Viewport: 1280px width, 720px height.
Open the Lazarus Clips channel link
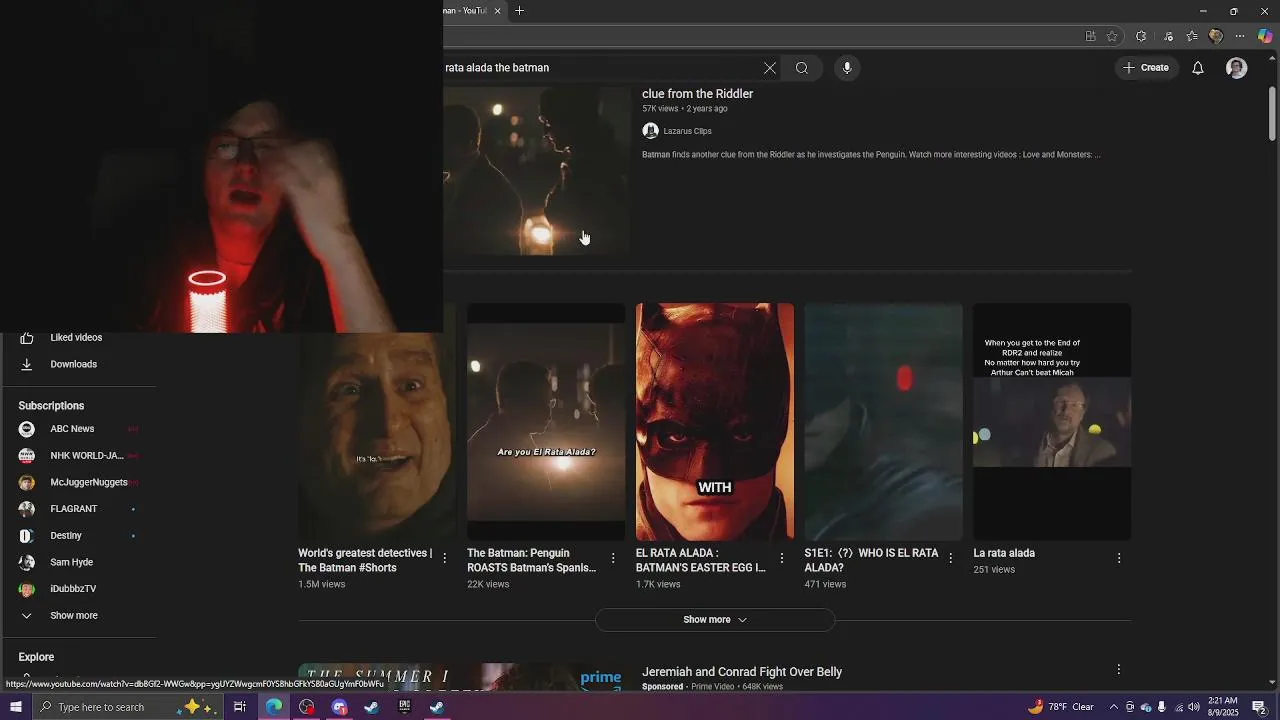[688, 131]
